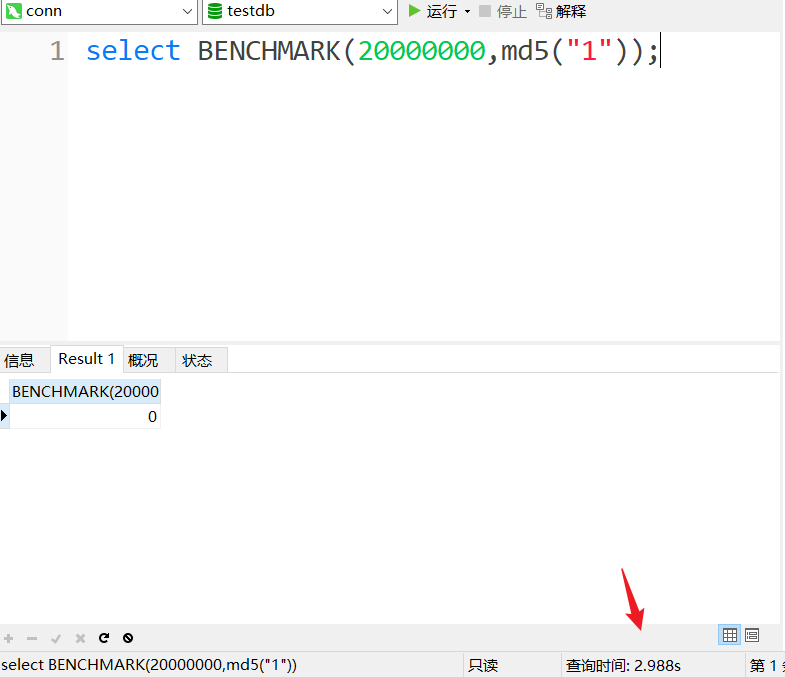
Task: Click the BENCHMARK column header
Action: [85, 391]
